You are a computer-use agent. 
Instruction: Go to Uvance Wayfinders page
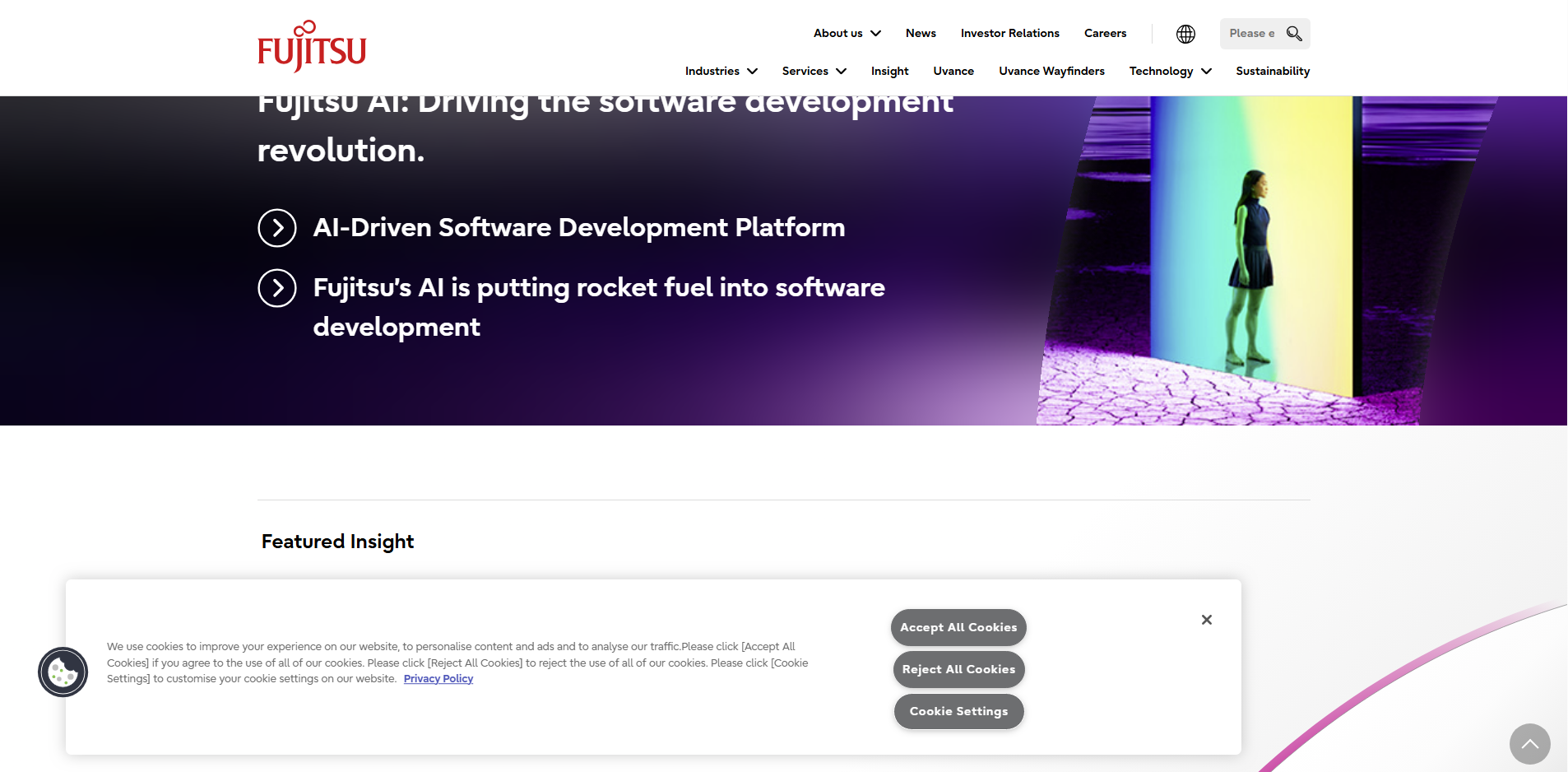pyautogui.click(x=1051, y=72)
